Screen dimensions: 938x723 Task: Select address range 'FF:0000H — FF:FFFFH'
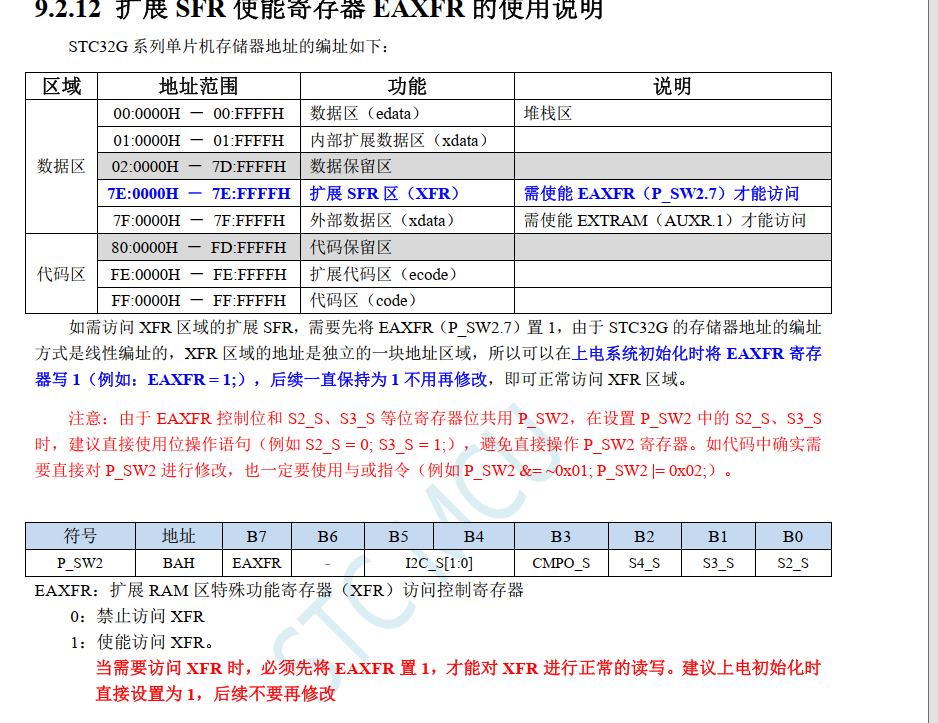click(199, 300)
